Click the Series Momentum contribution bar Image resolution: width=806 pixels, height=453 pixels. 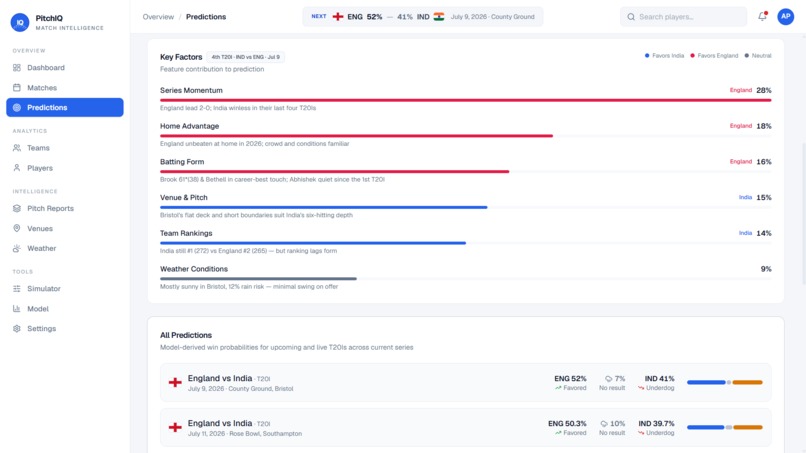pos(466,100)
